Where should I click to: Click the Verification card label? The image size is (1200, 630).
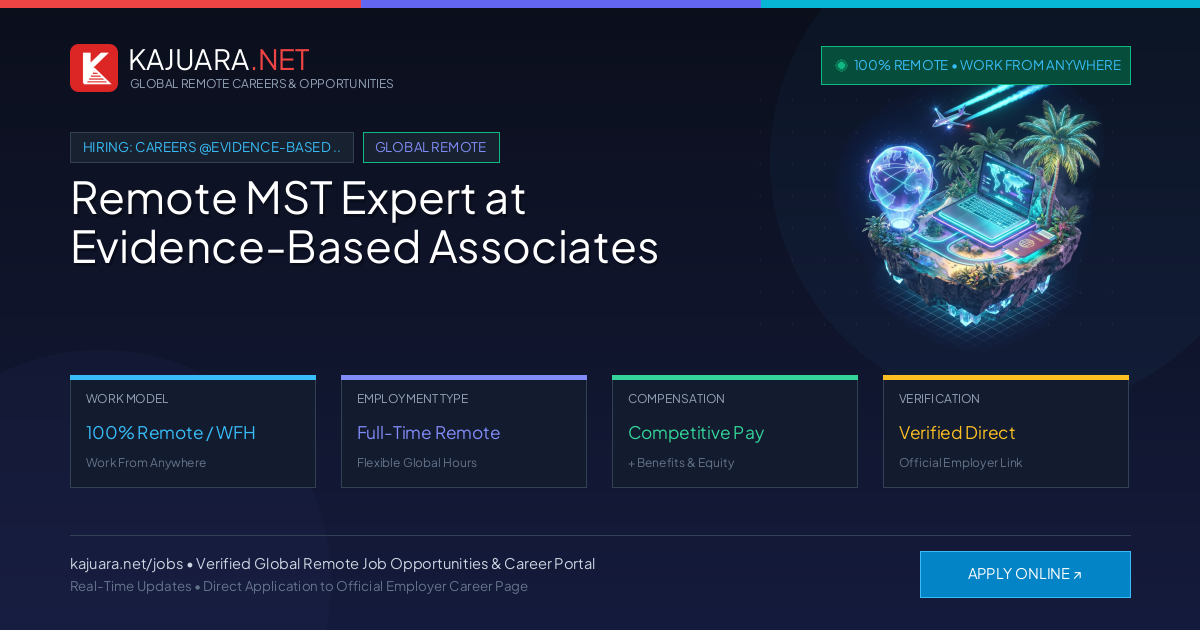(939, 399)
